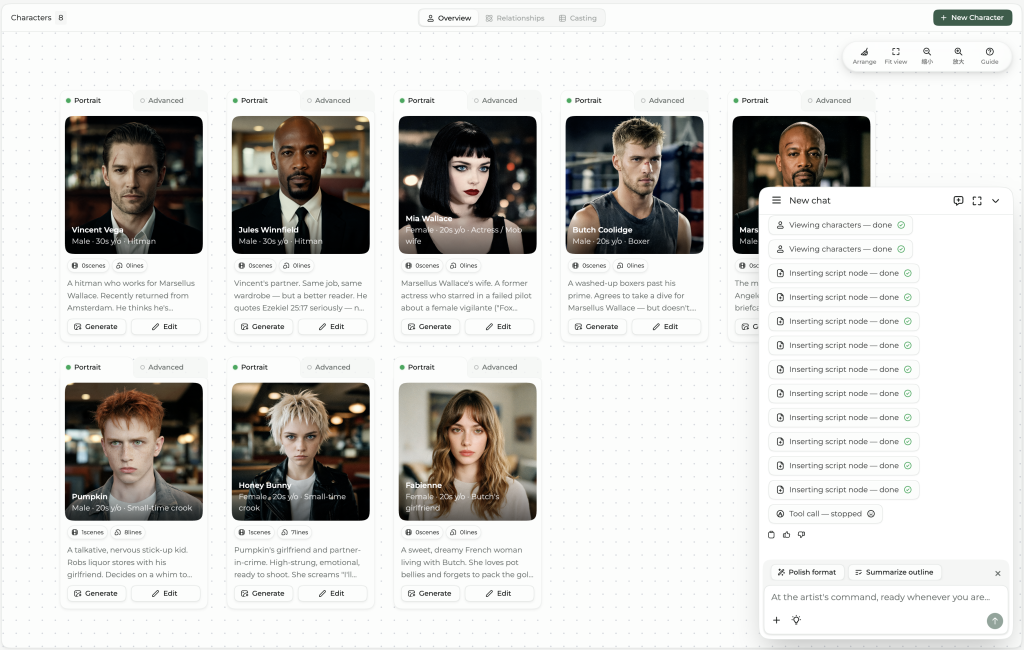Screen dimensions: 1024x650
Task: Select Advanced tab on Vincent Vega card
Action: point(170,101)
